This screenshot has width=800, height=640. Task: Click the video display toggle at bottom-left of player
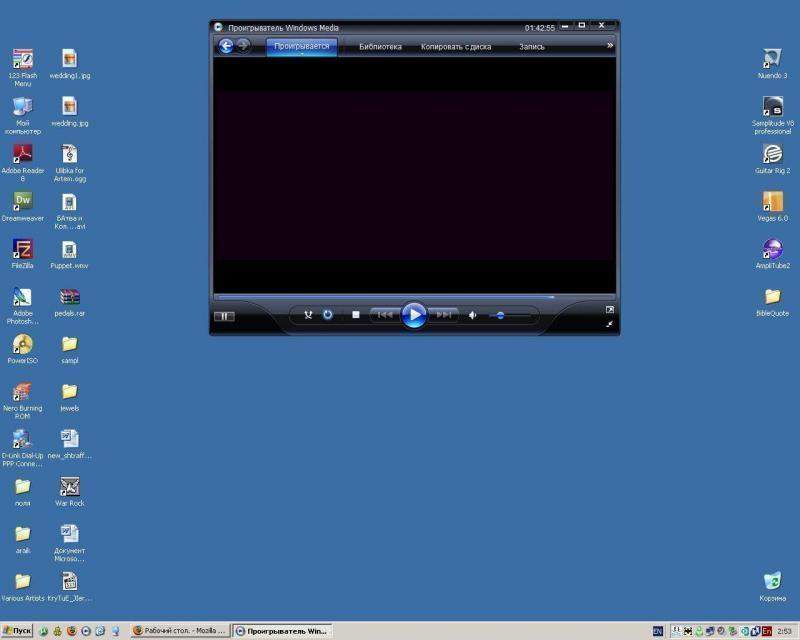(224, 316)
